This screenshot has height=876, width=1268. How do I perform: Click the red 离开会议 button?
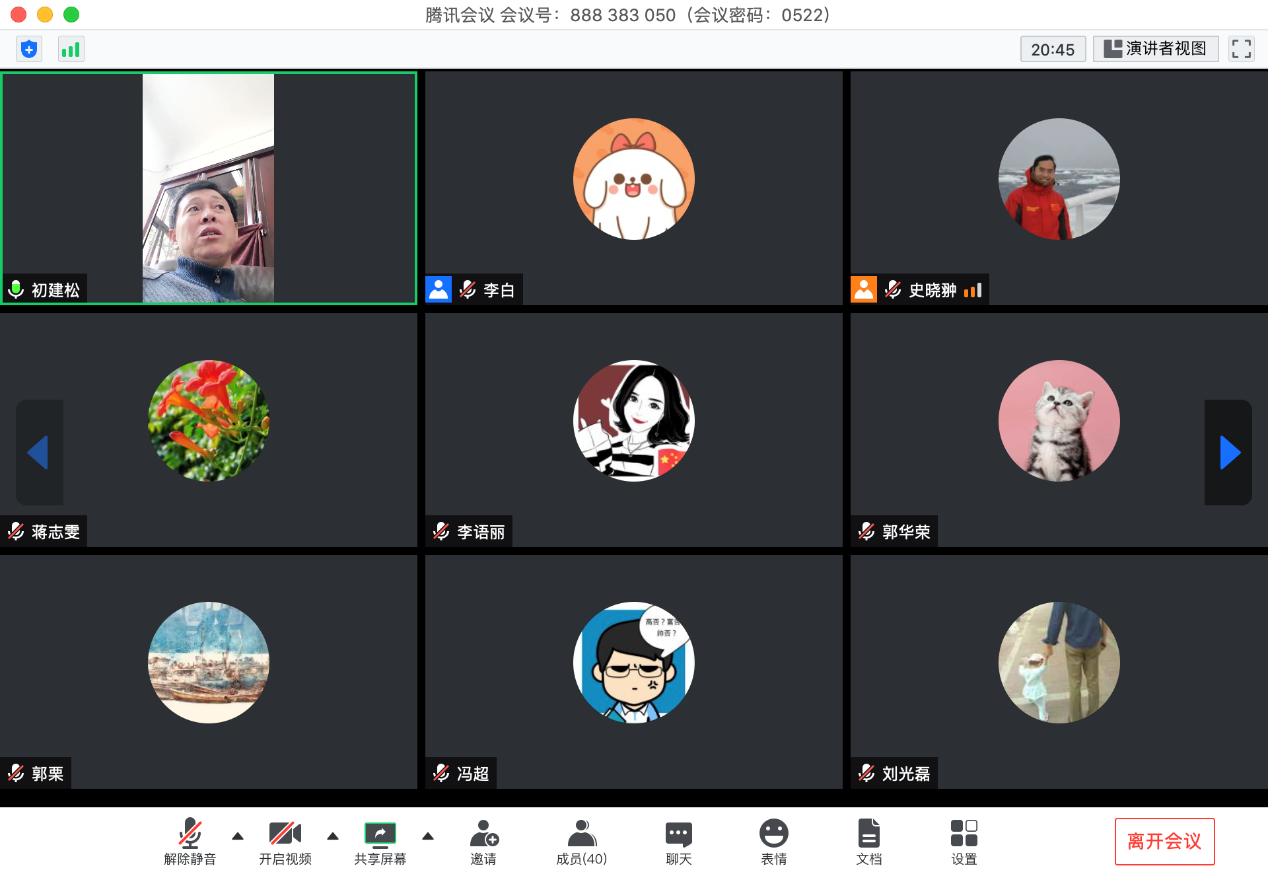click(x=1164, y=841)
